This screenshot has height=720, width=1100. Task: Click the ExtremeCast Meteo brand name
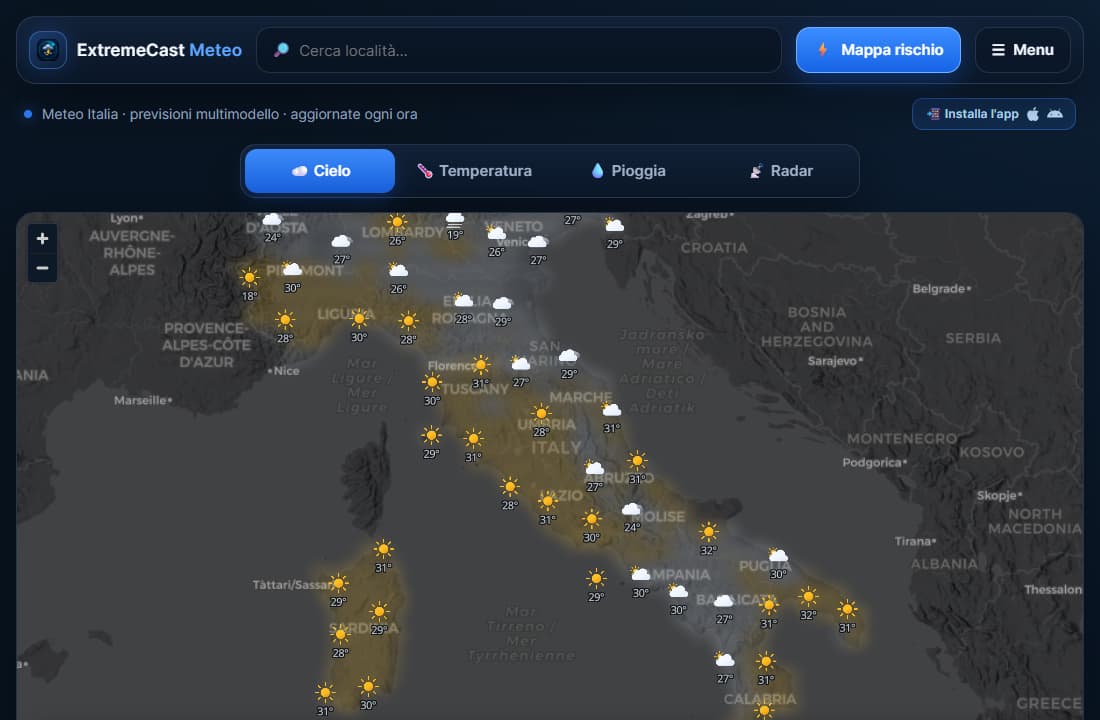(159, 50)
